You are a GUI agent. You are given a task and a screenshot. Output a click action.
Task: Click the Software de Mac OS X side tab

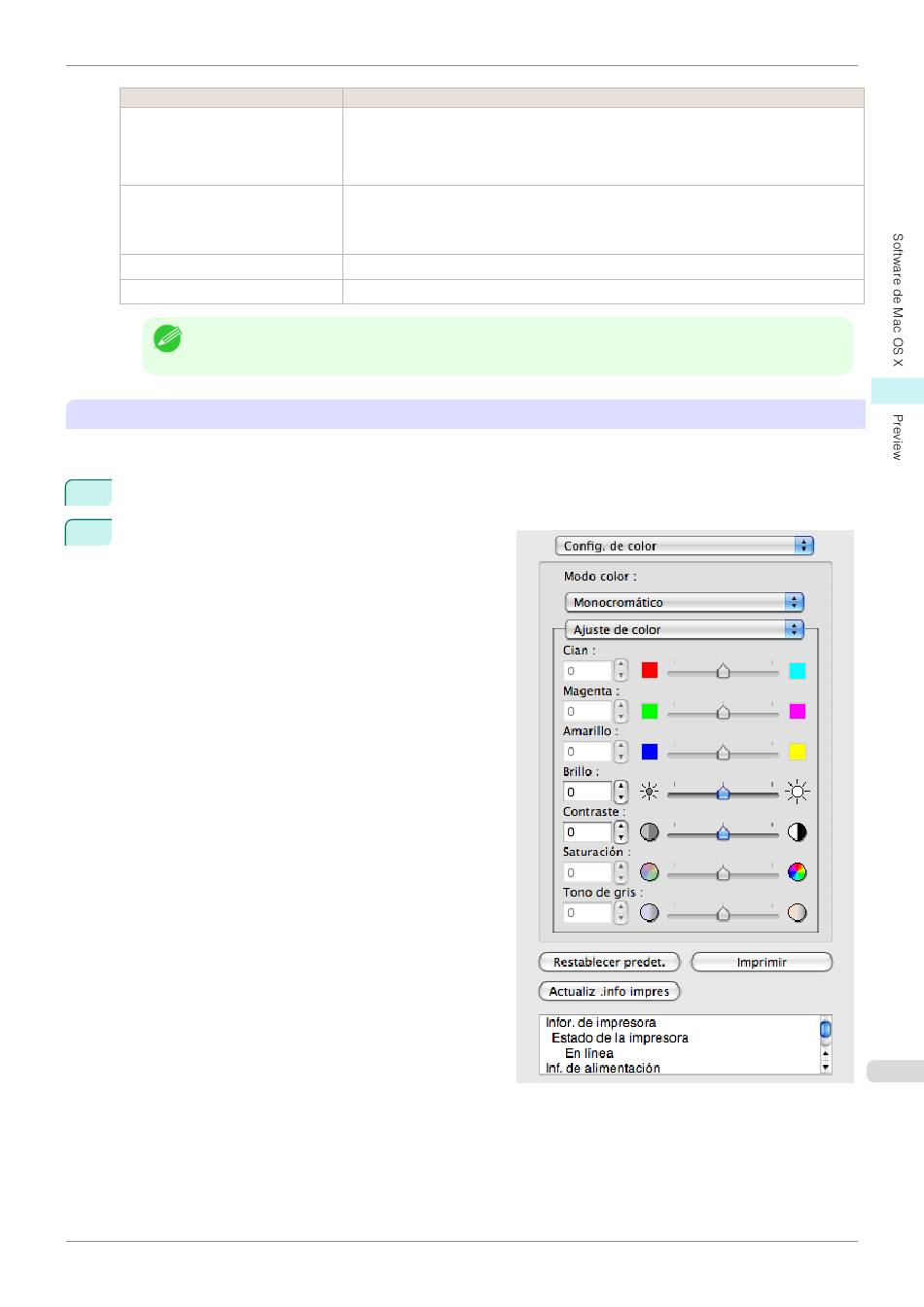coord(898,300)
